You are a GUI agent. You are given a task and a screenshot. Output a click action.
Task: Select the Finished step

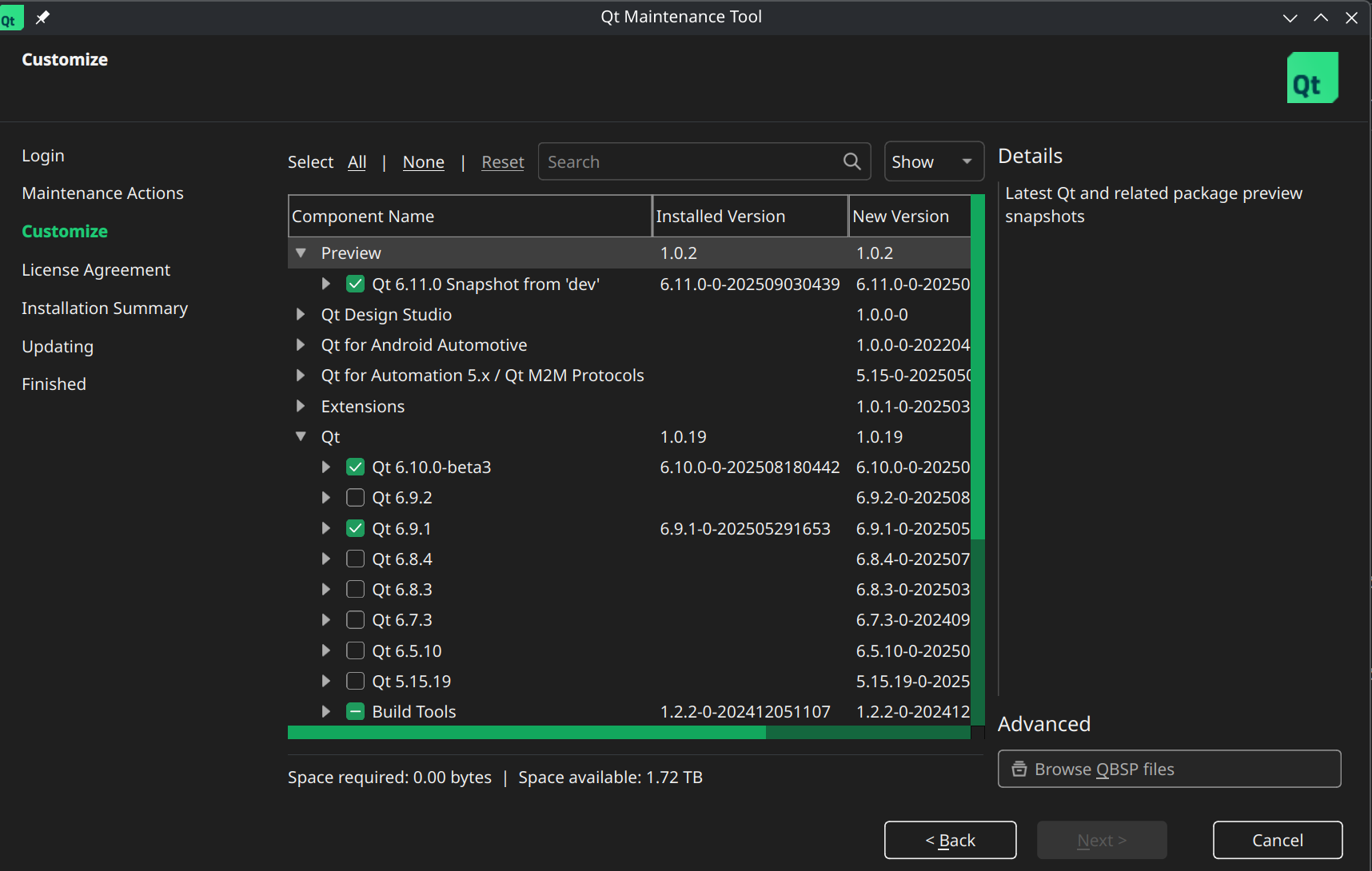point(54,384)
